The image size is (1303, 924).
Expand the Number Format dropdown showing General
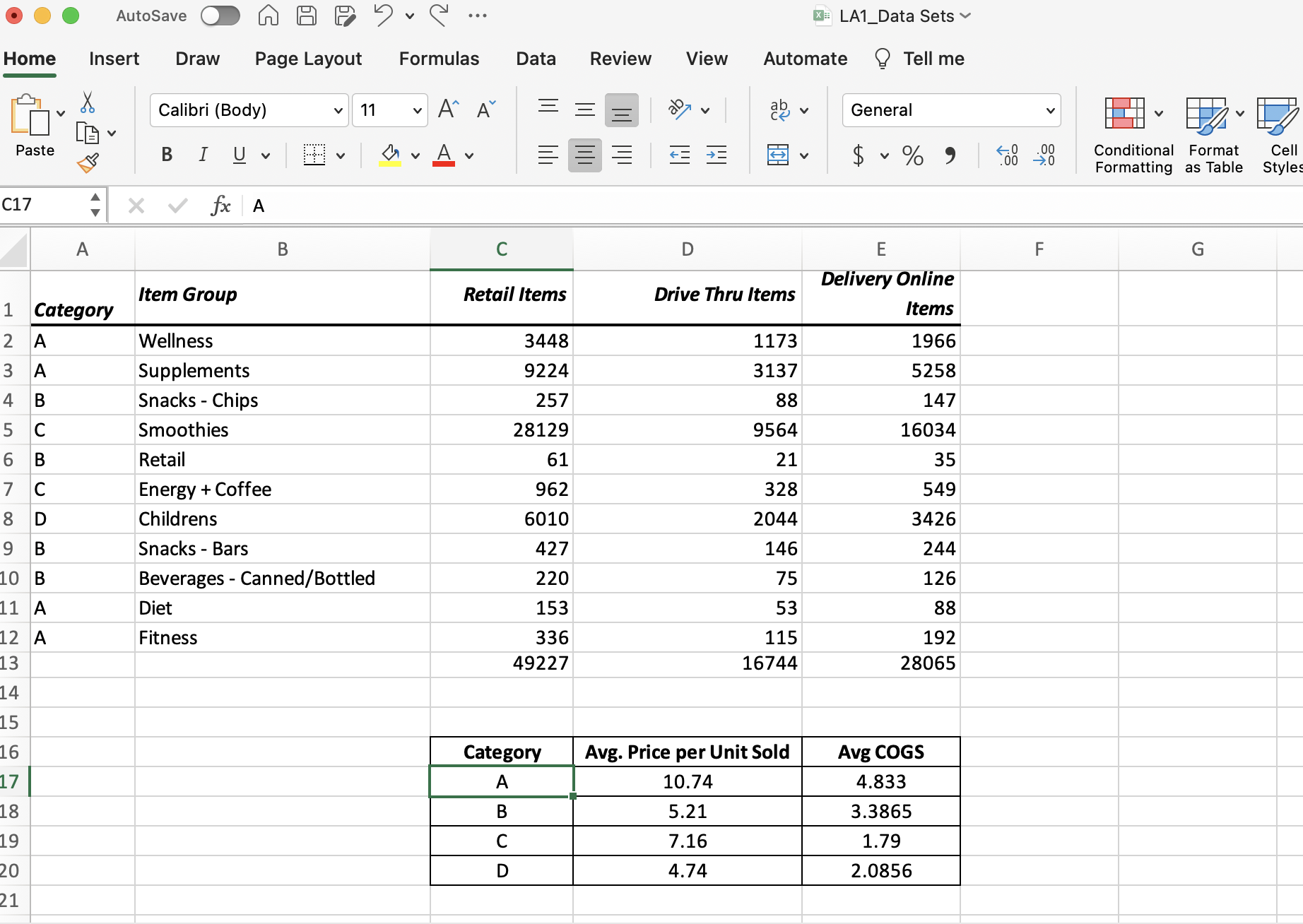[1051, 110]
